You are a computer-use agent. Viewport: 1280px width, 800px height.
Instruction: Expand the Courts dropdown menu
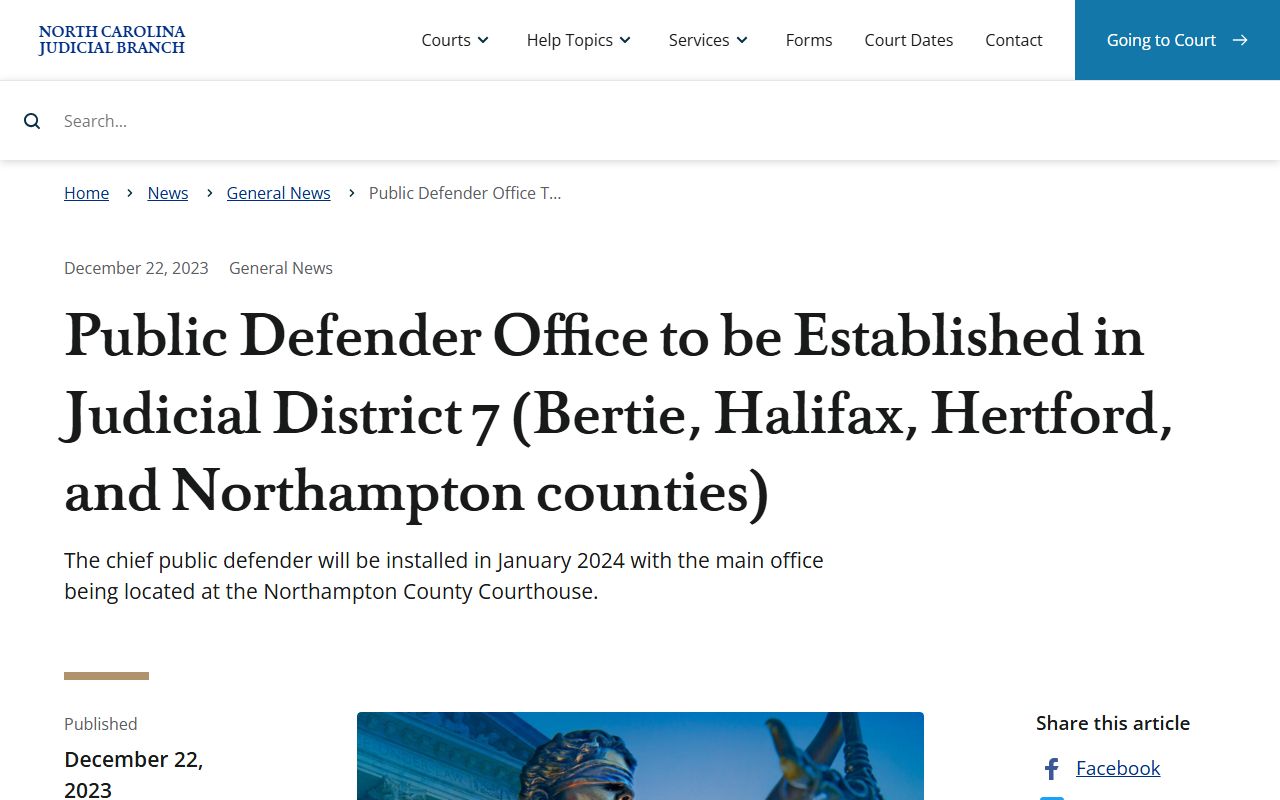click(x=455, y=40)
